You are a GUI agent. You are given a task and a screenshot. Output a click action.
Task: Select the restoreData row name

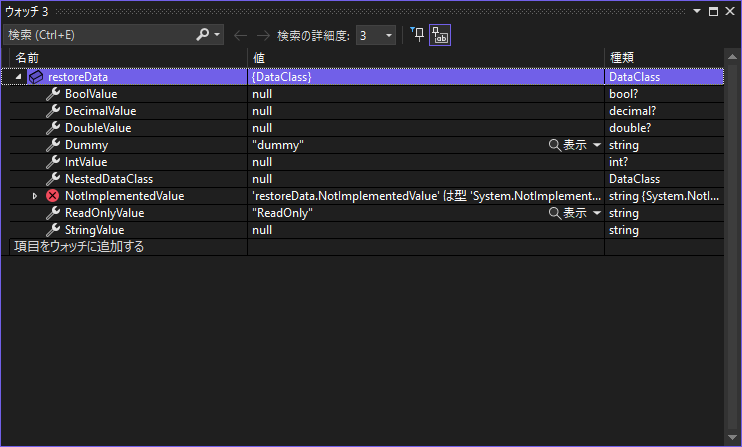tap(78, 77)
